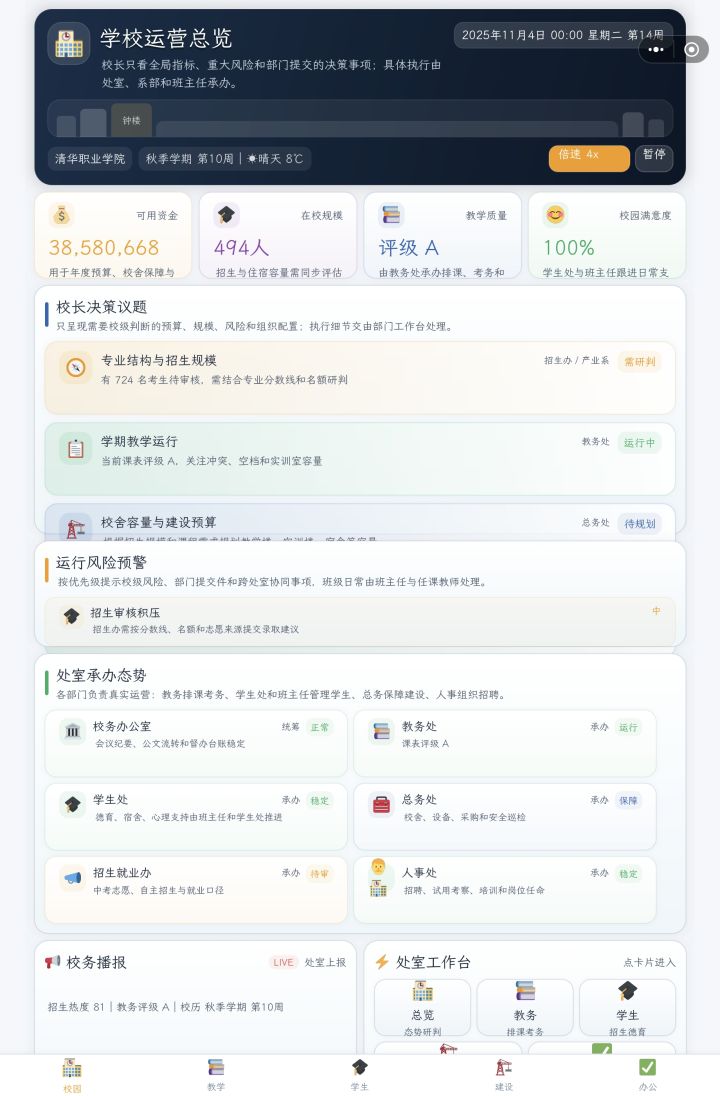Viewport: 720px width, 1096px height.
Task: Open the 校园满意度 100% card
Action: pyautogui.click(x=607, y=236)
